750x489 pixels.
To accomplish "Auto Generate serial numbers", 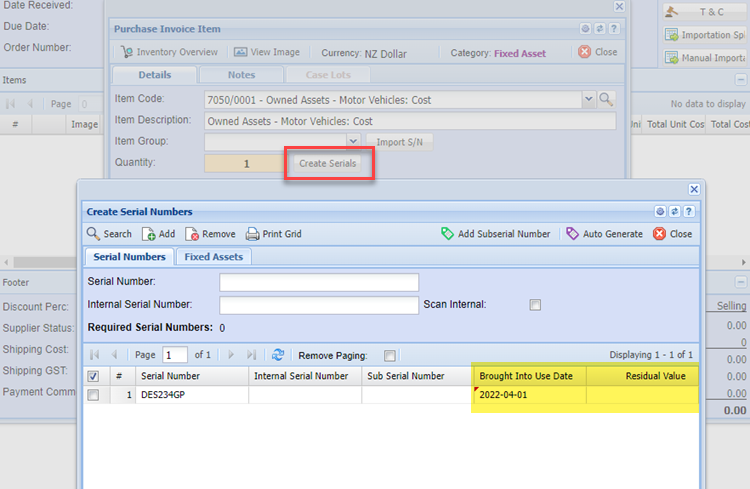I will [604, 234].
